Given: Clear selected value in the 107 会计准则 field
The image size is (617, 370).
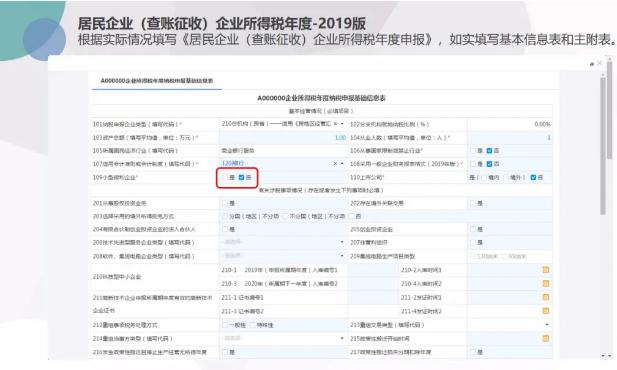Looking at the screenshot, I should 335,163.
